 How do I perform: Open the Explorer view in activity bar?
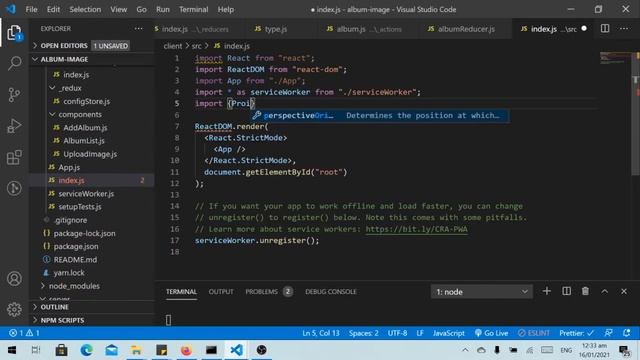(14, 33)
